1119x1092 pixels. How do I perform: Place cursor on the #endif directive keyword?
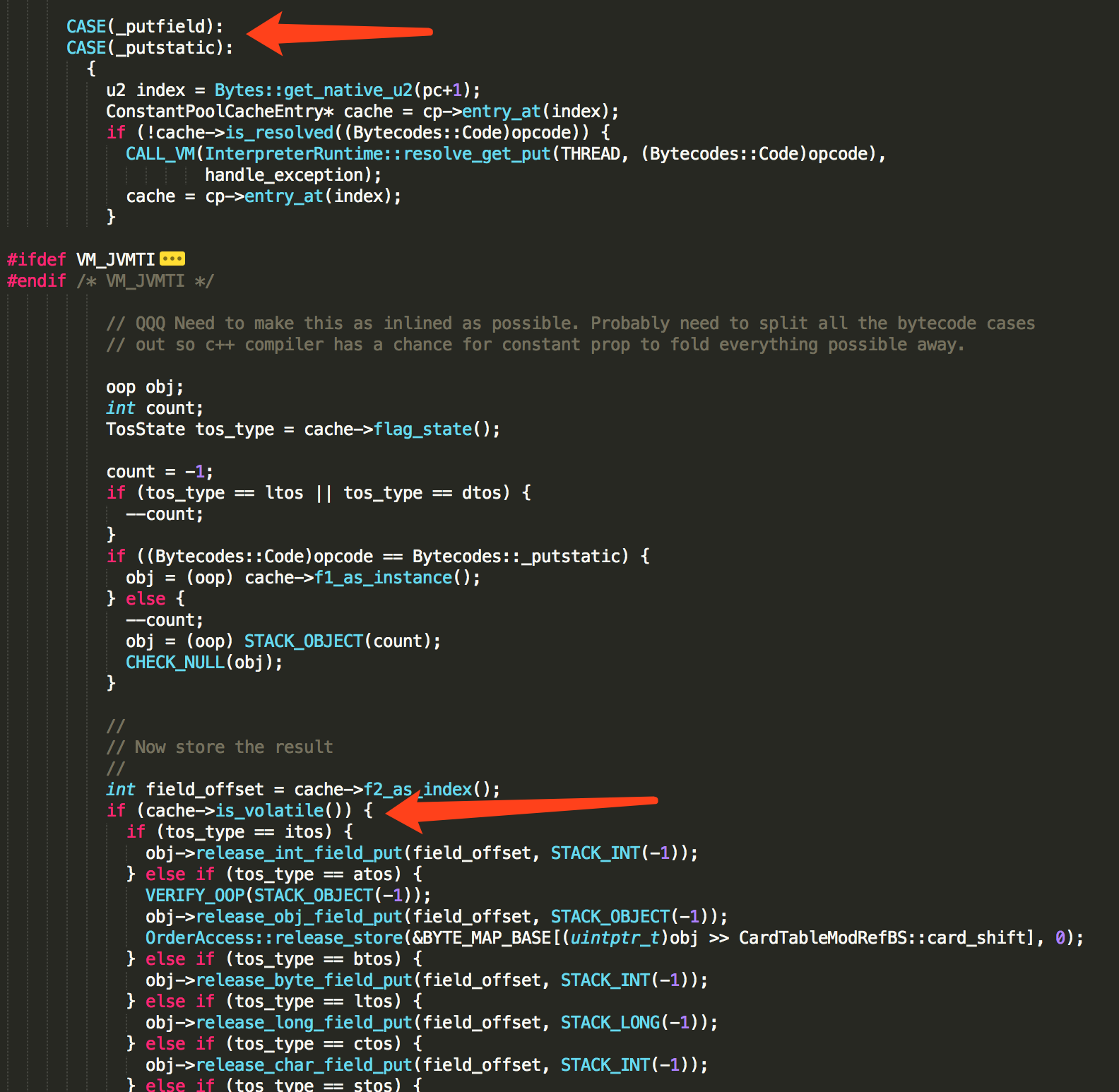click(x=36, y=281)
